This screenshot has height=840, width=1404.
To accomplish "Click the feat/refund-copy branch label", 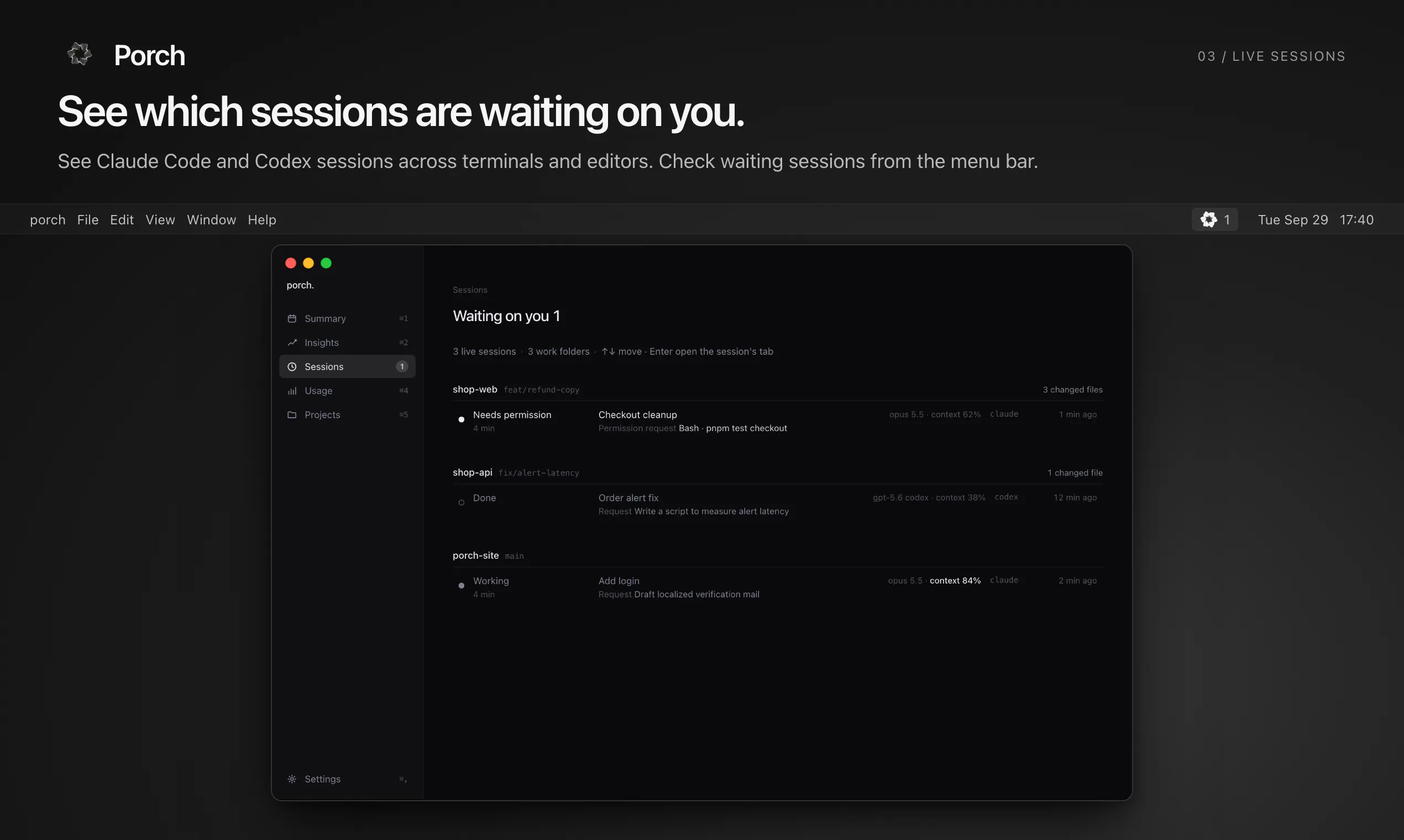I will [x=541, y=390].
